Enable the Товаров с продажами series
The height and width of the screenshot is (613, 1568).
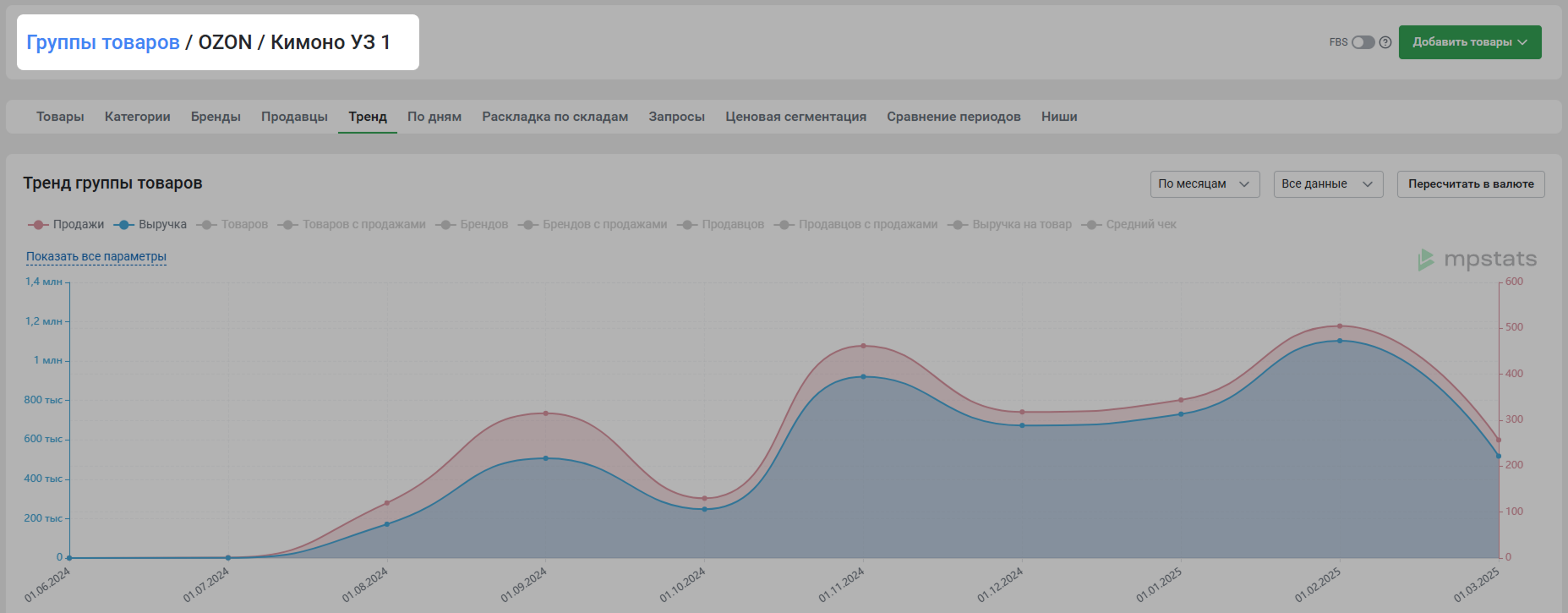(352, 224)
